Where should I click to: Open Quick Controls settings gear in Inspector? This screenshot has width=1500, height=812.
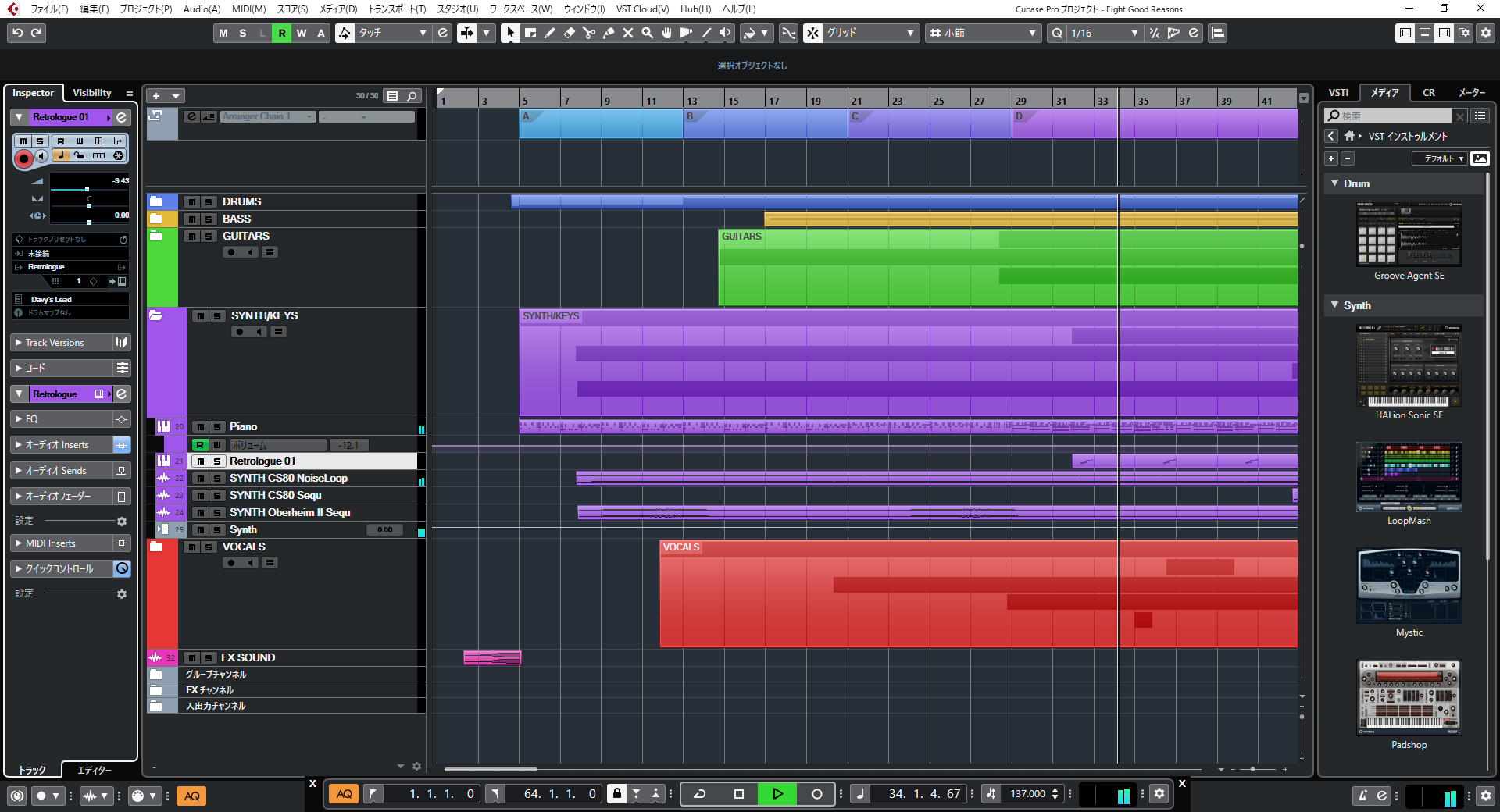tap(122, 594)
